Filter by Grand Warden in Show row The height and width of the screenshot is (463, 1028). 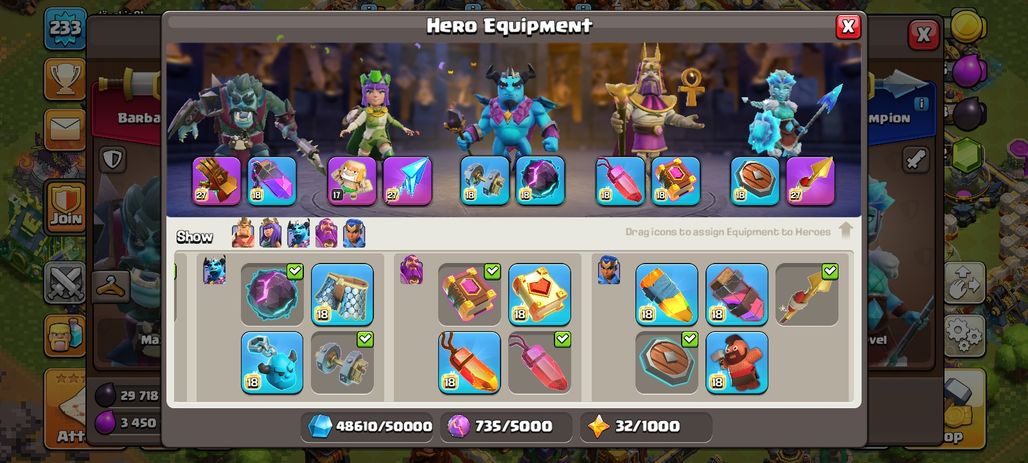tap(326, 233)
